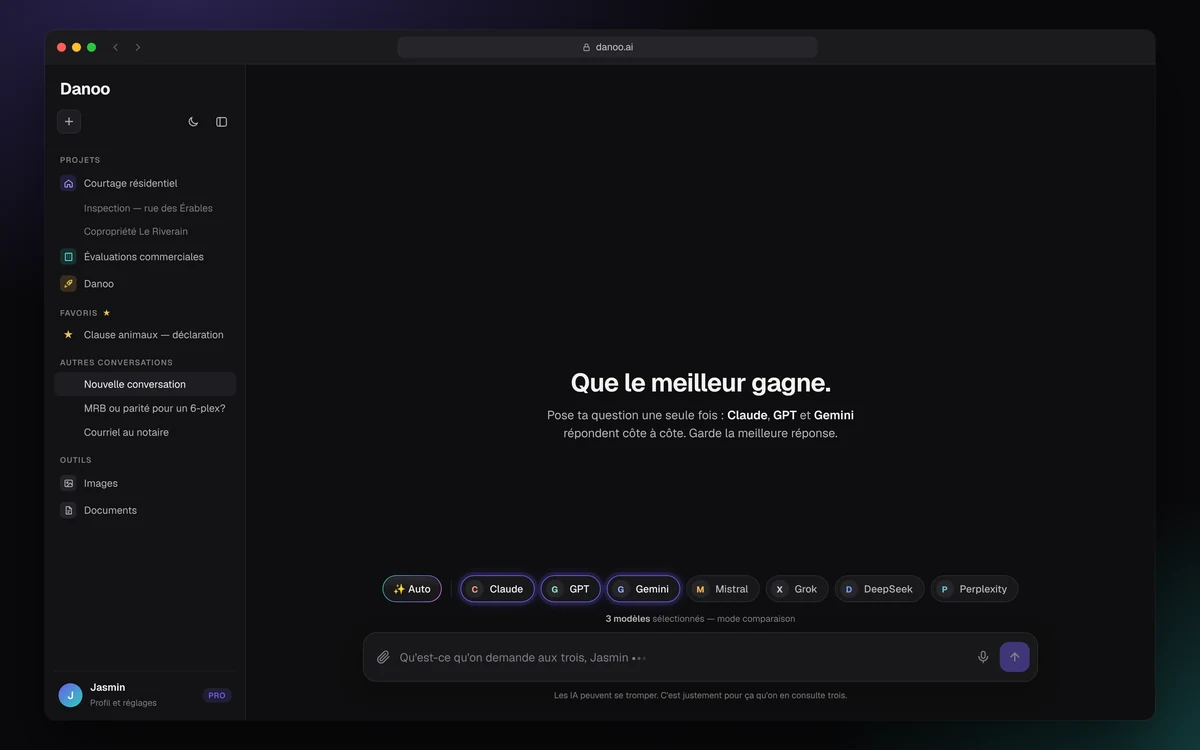
Task: Select Nouvelle conversation in sidebar
Action: (x=145, y=384)
